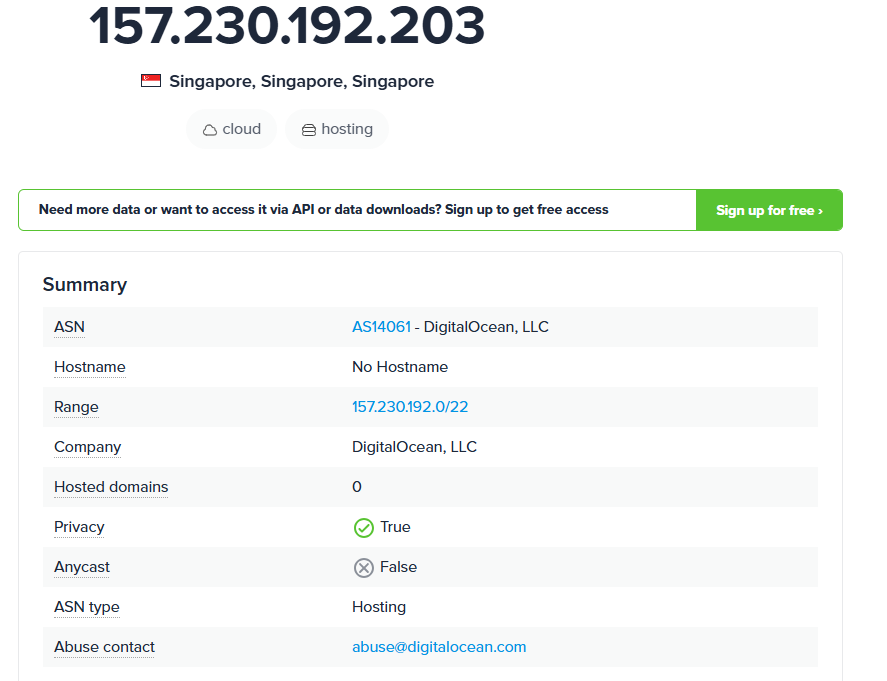Open the 157.230.192.0/22 range link
The width and height of the screenshot is (887, 681).
click(x=410, y=407)
